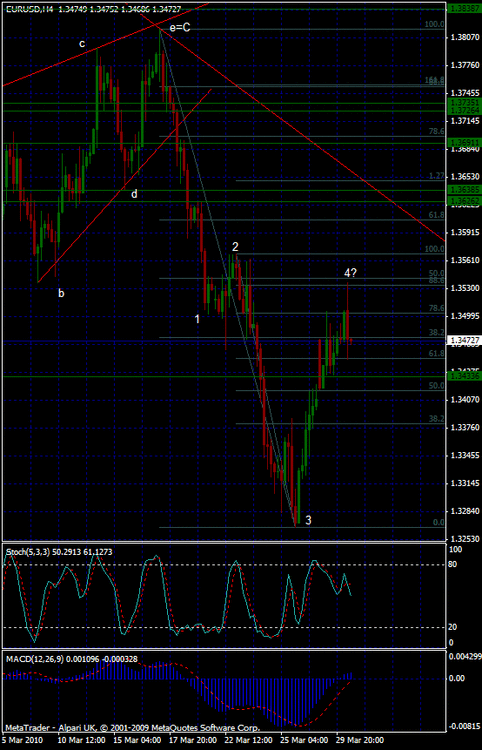The image size is (482, 750).
Task: Click the 1.33455 price axis value
Action: point(465,455)
